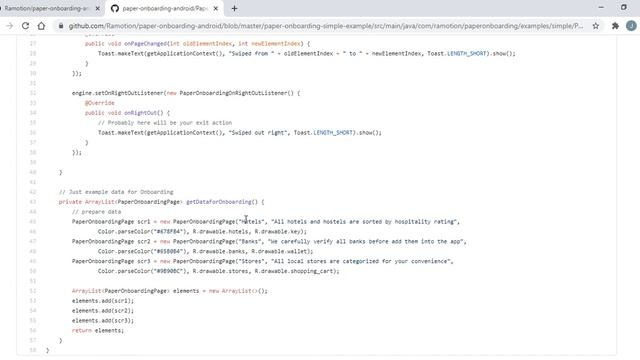Click the onRightOut method name
Viewport: 640px width, 360px height.
[140, 113]
